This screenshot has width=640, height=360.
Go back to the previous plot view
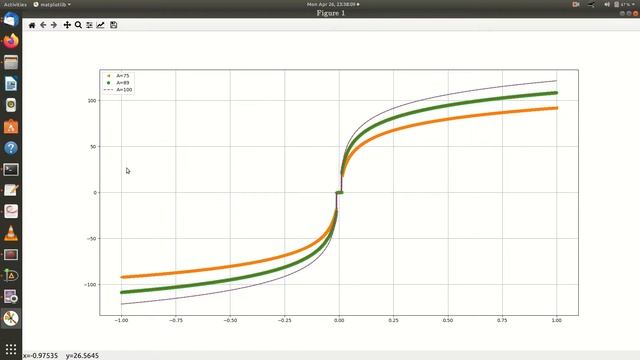43,25
